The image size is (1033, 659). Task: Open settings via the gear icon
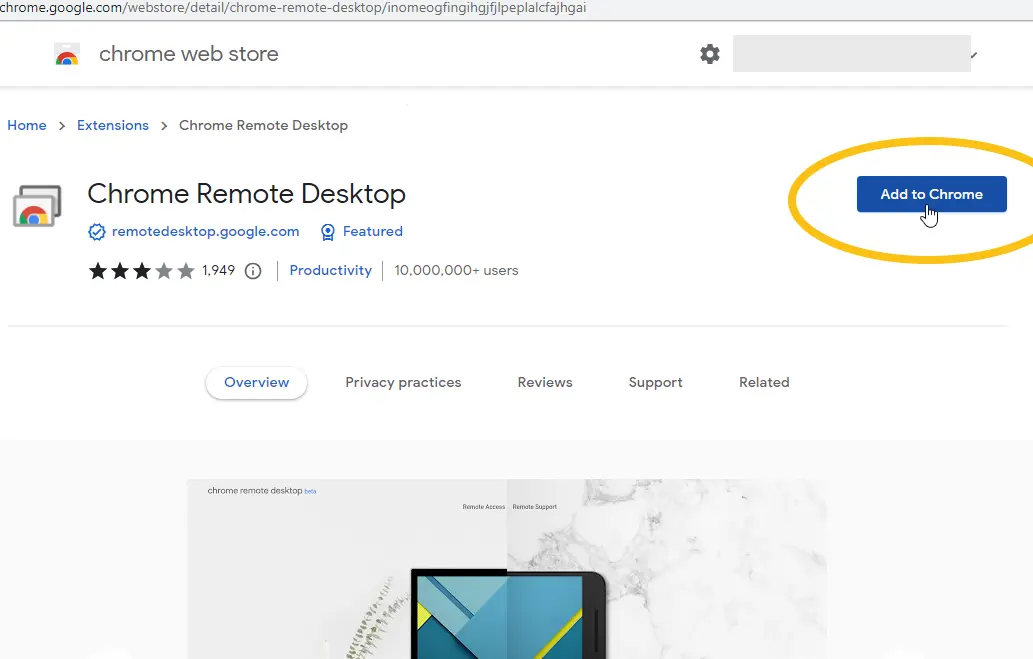(710, 54)
